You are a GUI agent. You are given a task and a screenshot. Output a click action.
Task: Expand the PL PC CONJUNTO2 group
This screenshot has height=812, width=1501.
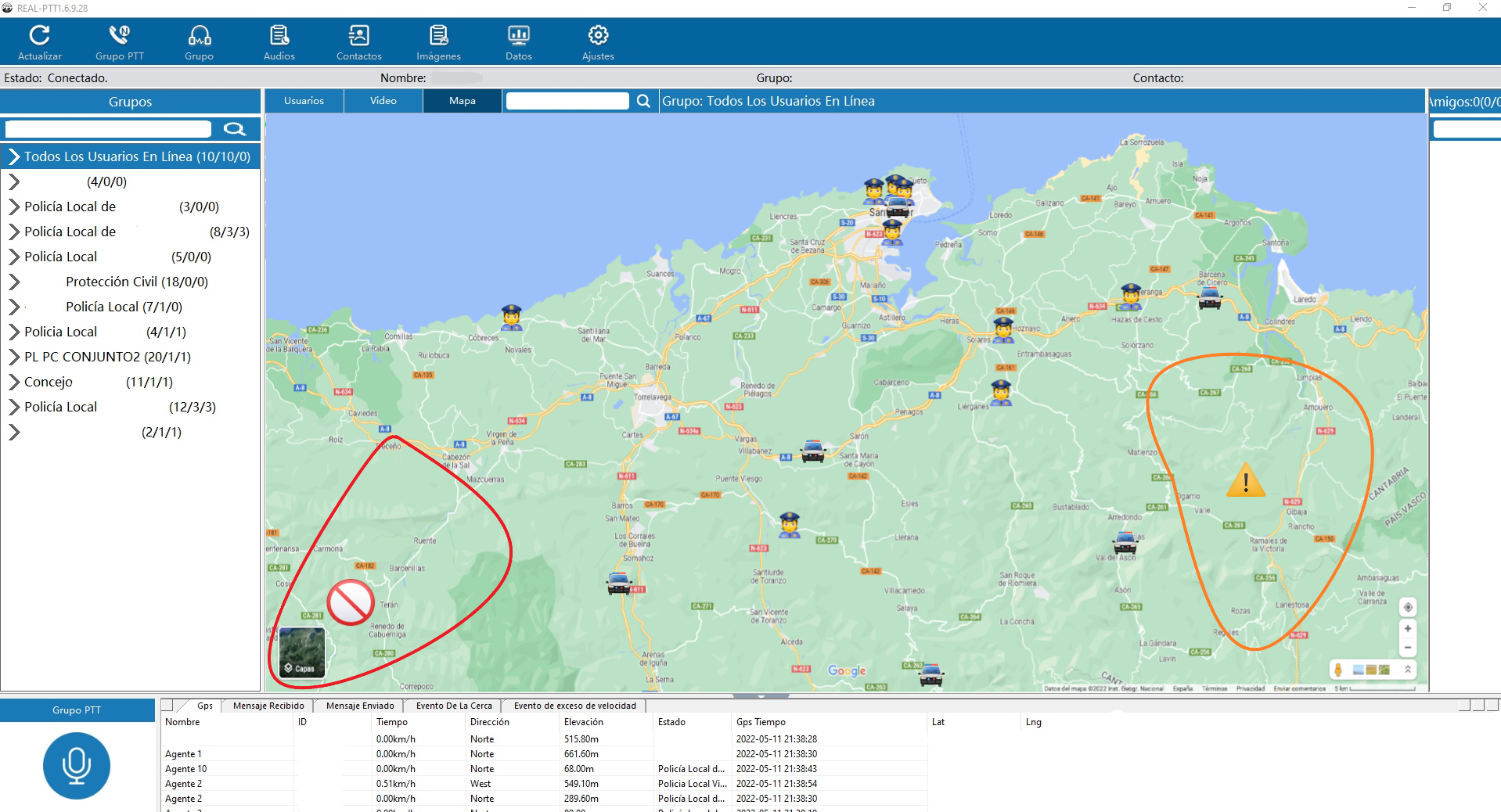[14, 357]
